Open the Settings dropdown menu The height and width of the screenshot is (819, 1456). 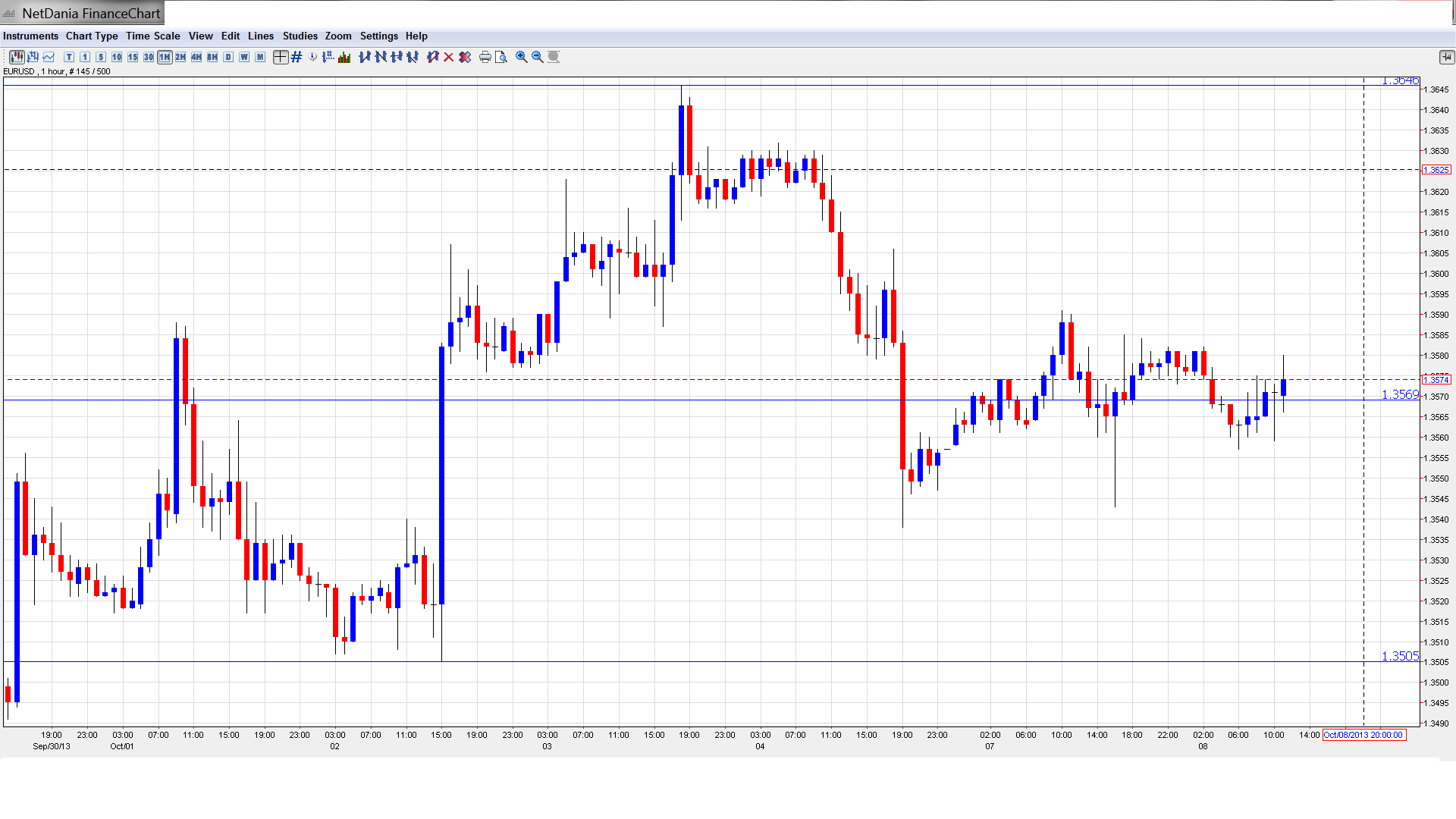[378, 36]
